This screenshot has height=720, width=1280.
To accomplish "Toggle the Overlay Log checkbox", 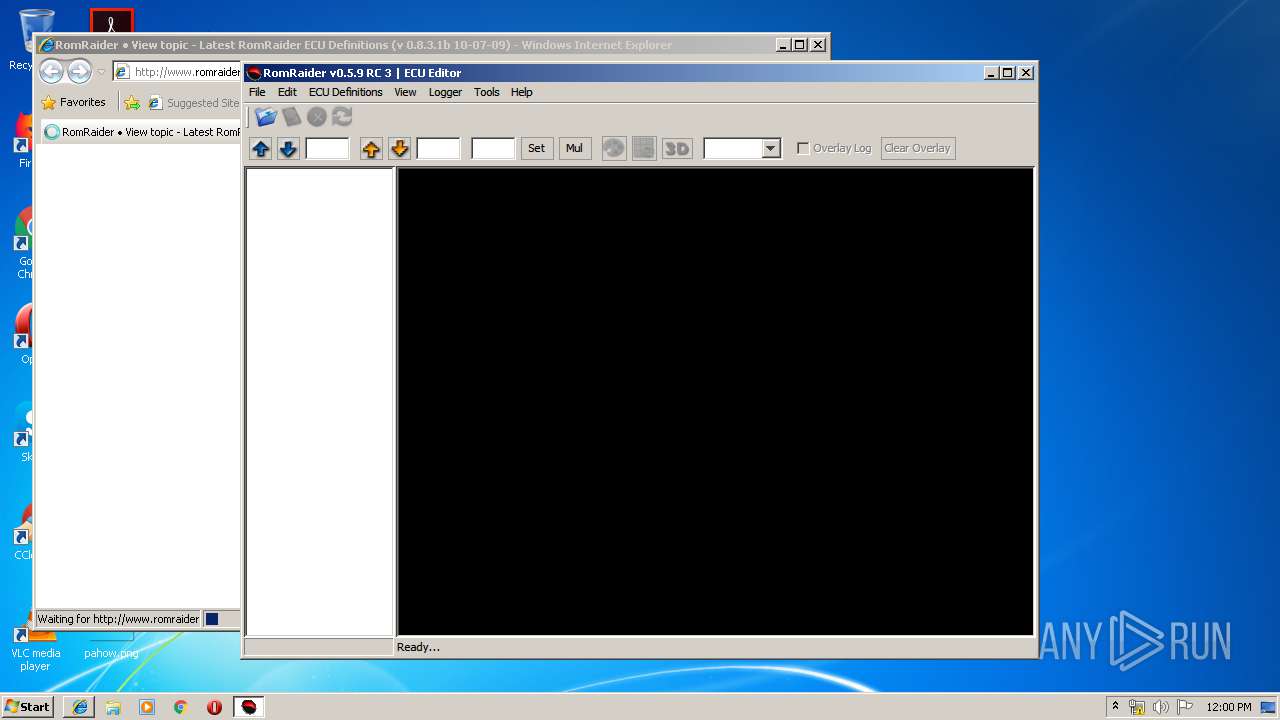I will (803, 148).
